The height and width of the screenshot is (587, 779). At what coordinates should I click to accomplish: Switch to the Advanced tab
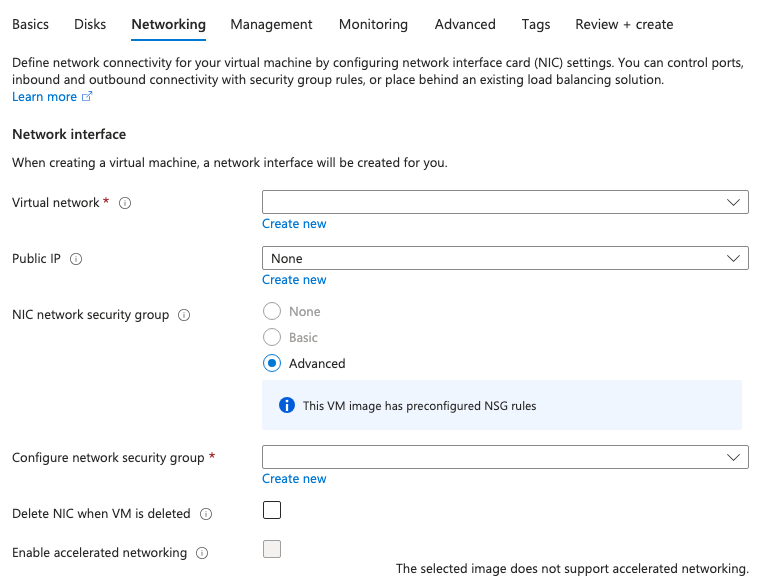465,24
